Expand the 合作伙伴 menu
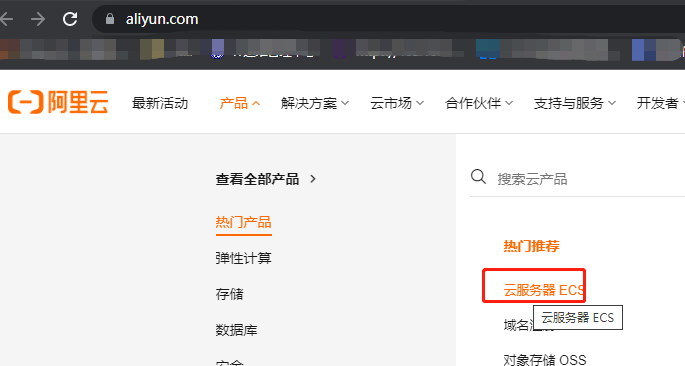Viewport: 685px width, 366px height. pos(478,103)
